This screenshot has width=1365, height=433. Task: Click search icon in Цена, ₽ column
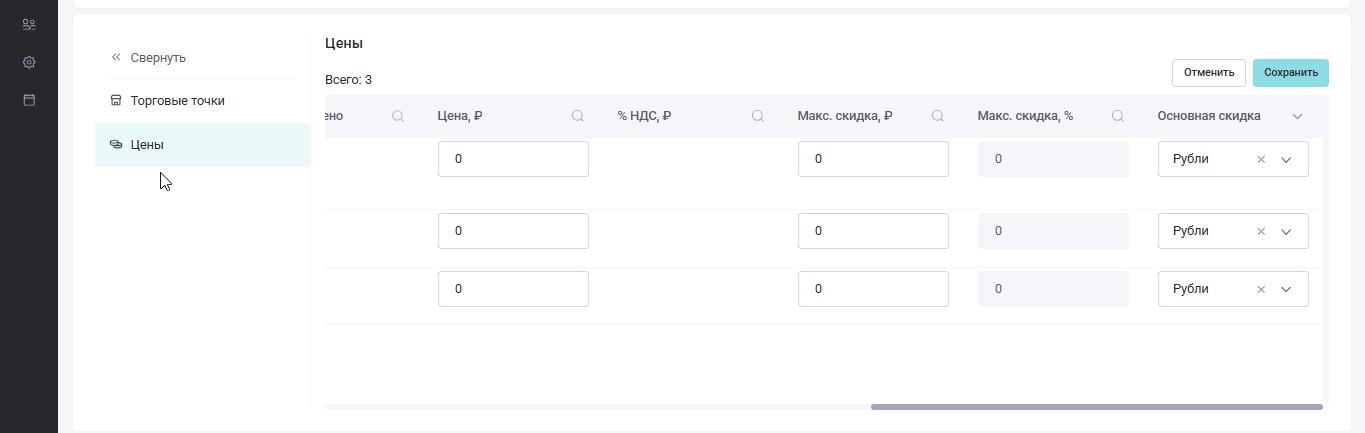pos(578,116)
